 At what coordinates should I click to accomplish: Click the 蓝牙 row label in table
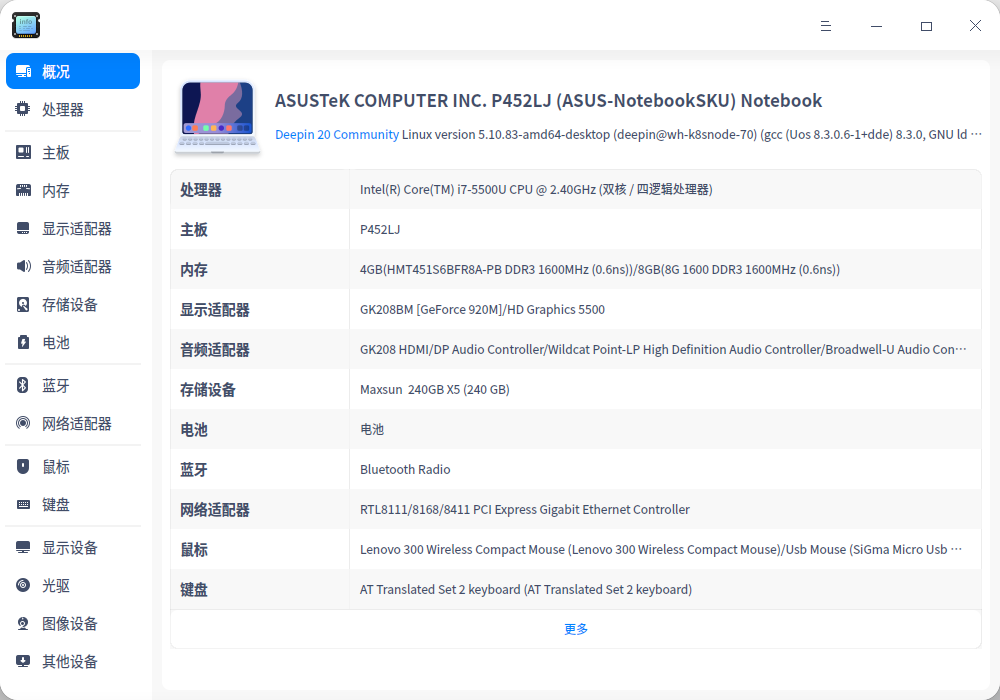(194, 470)
